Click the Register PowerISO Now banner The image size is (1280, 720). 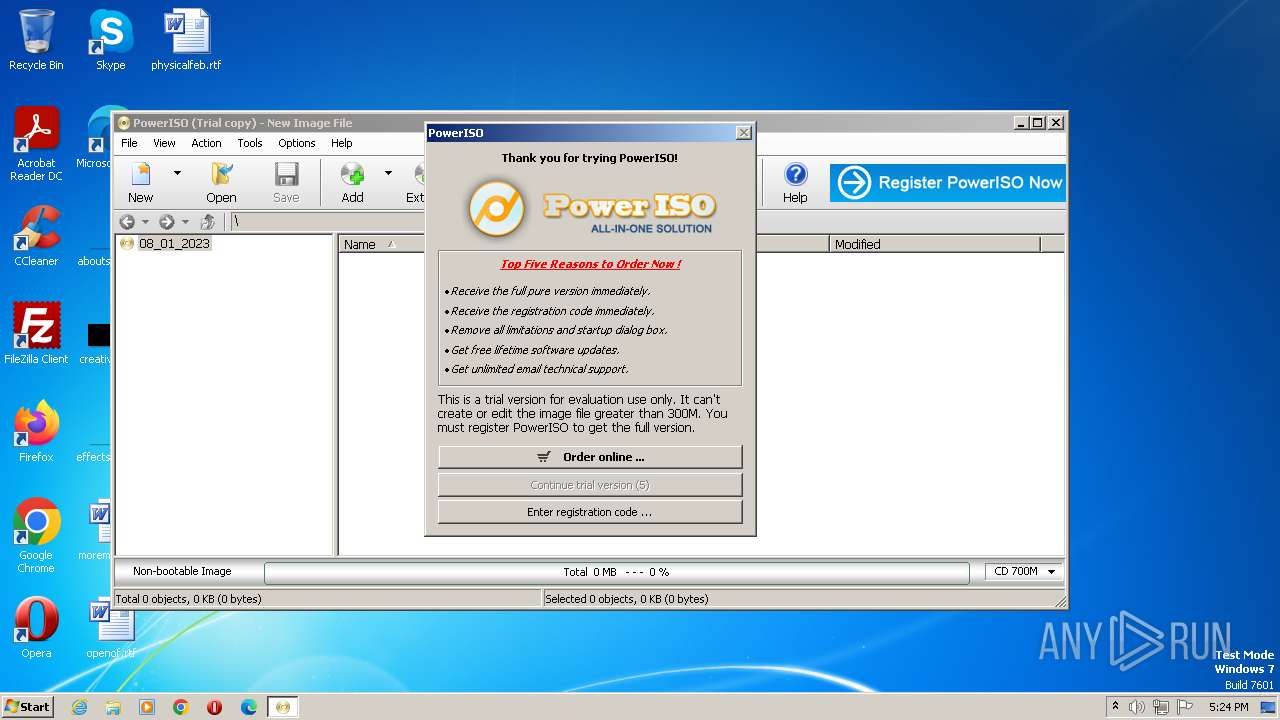pyautogui.click(x=947, y=183)
